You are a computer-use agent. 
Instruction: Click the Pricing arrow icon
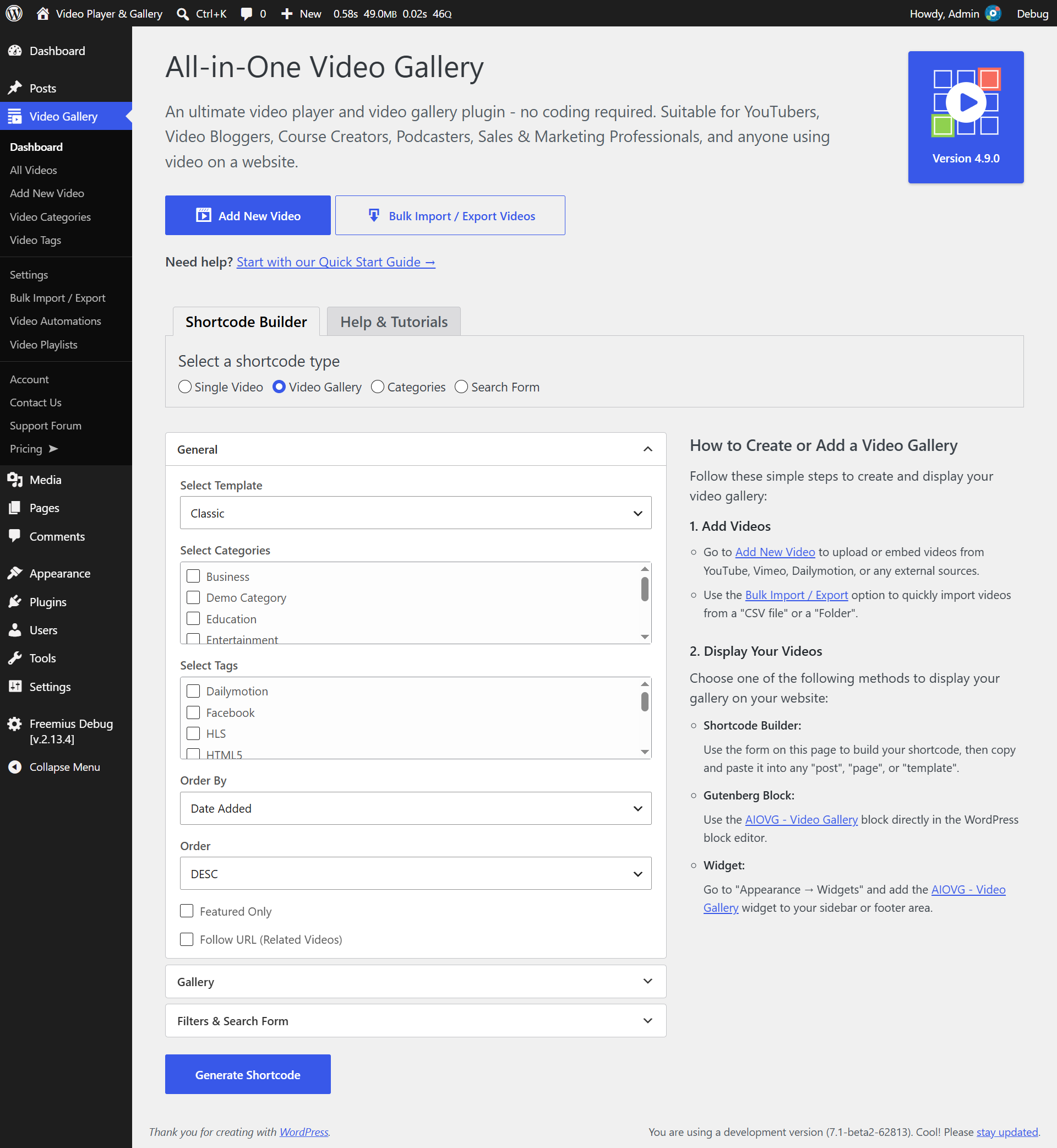coord(53,449)
